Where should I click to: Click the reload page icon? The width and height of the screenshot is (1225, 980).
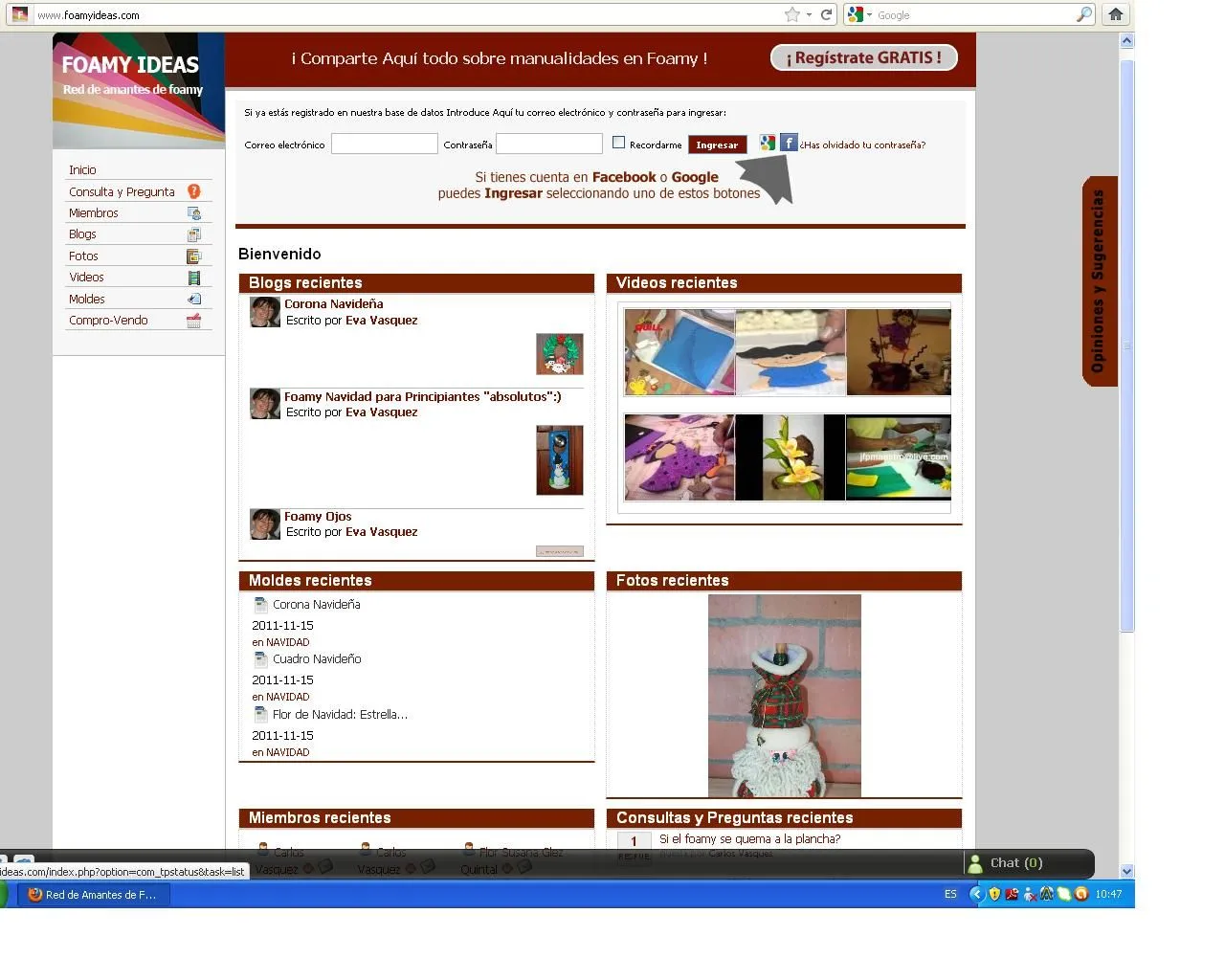click(x=826, y=14)
